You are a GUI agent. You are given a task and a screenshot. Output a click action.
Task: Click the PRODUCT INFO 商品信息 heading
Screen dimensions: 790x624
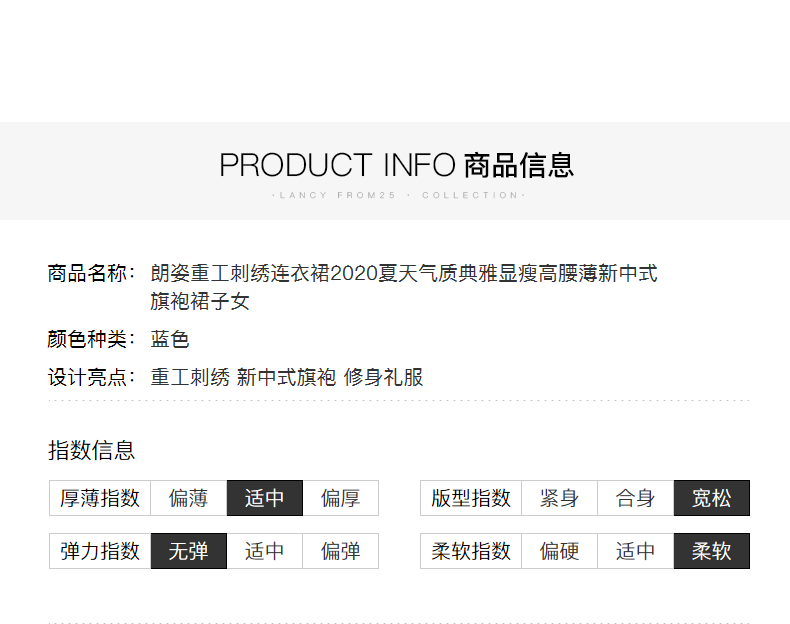[397, 165]
